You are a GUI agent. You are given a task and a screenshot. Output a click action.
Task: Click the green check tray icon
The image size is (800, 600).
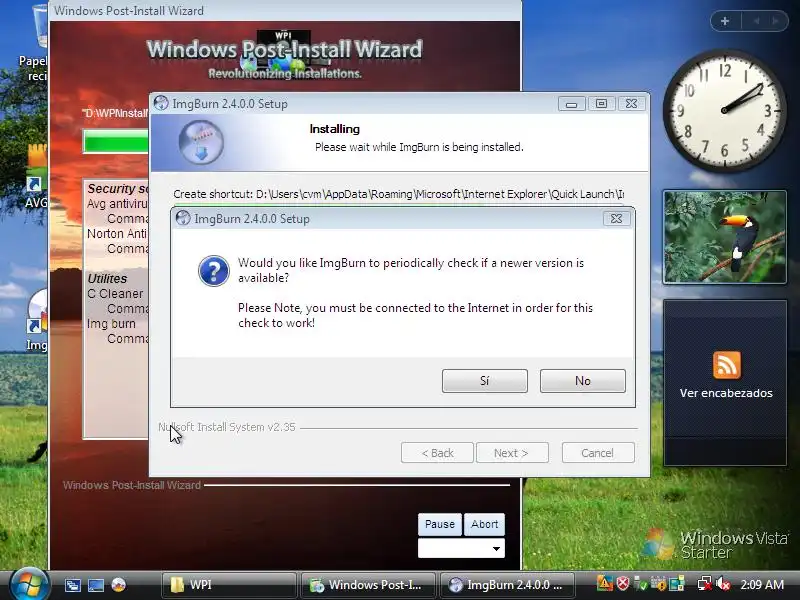tap(641, 583)
